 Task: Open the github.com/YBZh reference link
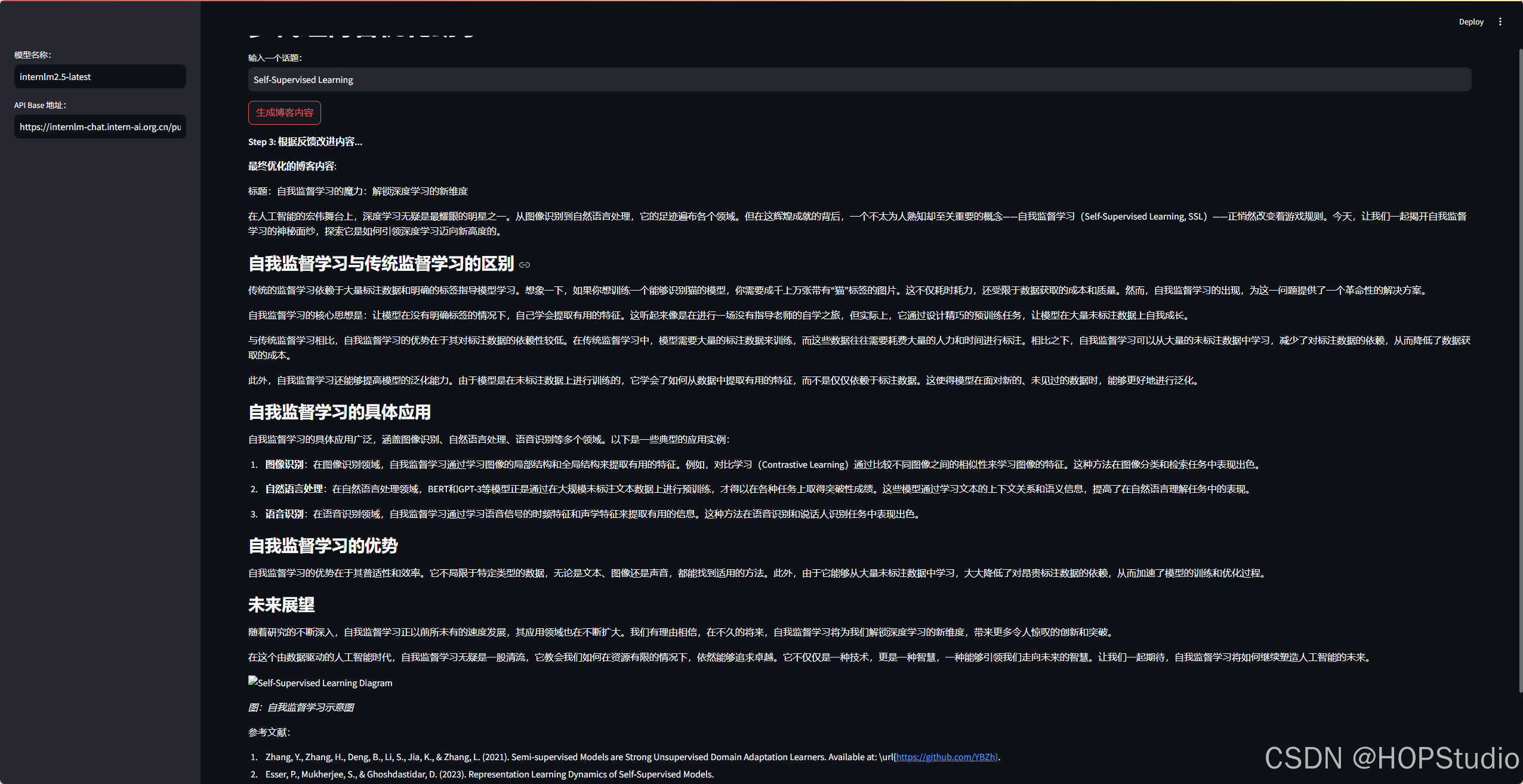pos(946,757)
